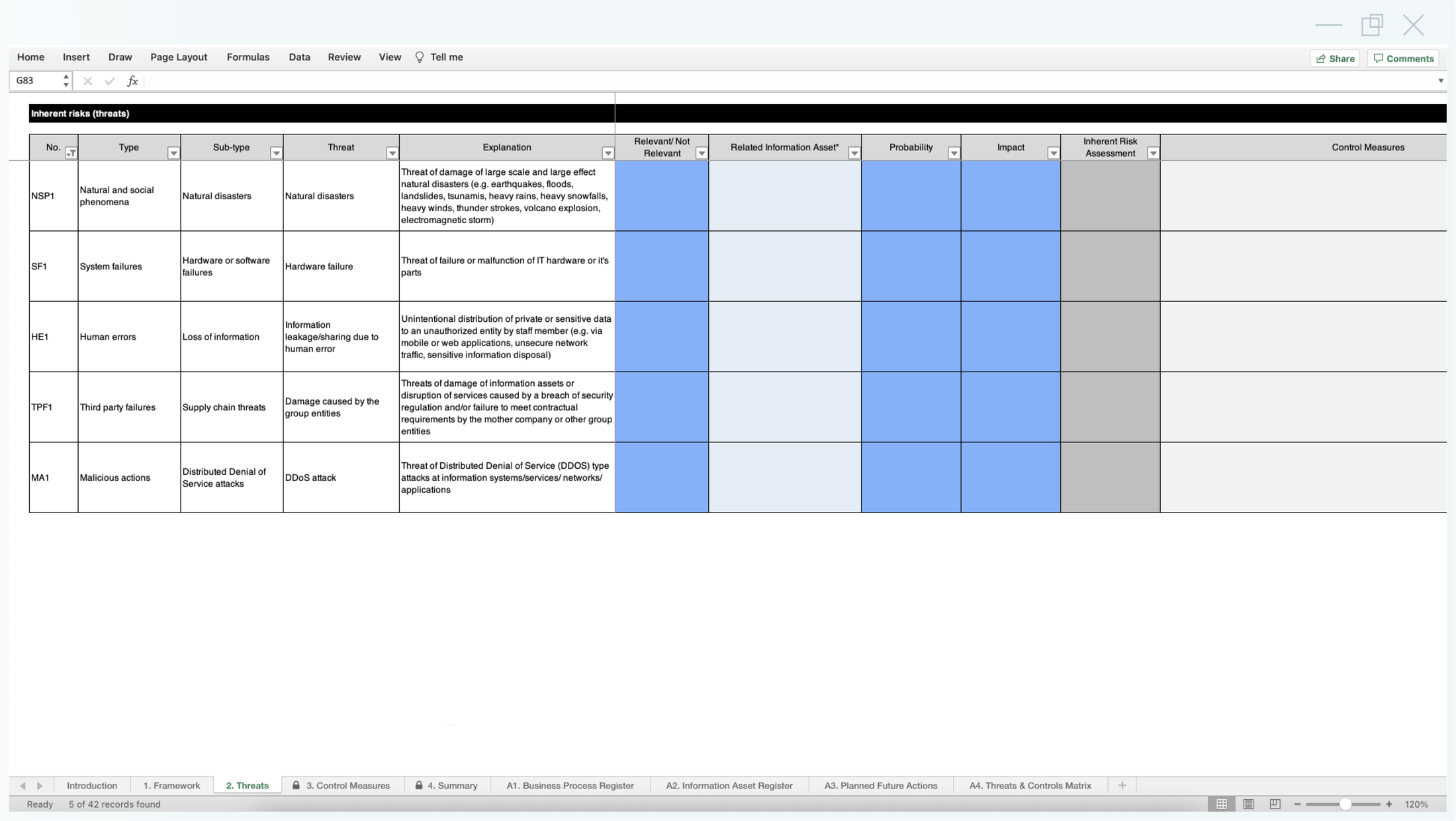Screen dimensions: 1456x821
Task: Select the Normal view icon in status bar
Action: click(x=1221, y=804)
